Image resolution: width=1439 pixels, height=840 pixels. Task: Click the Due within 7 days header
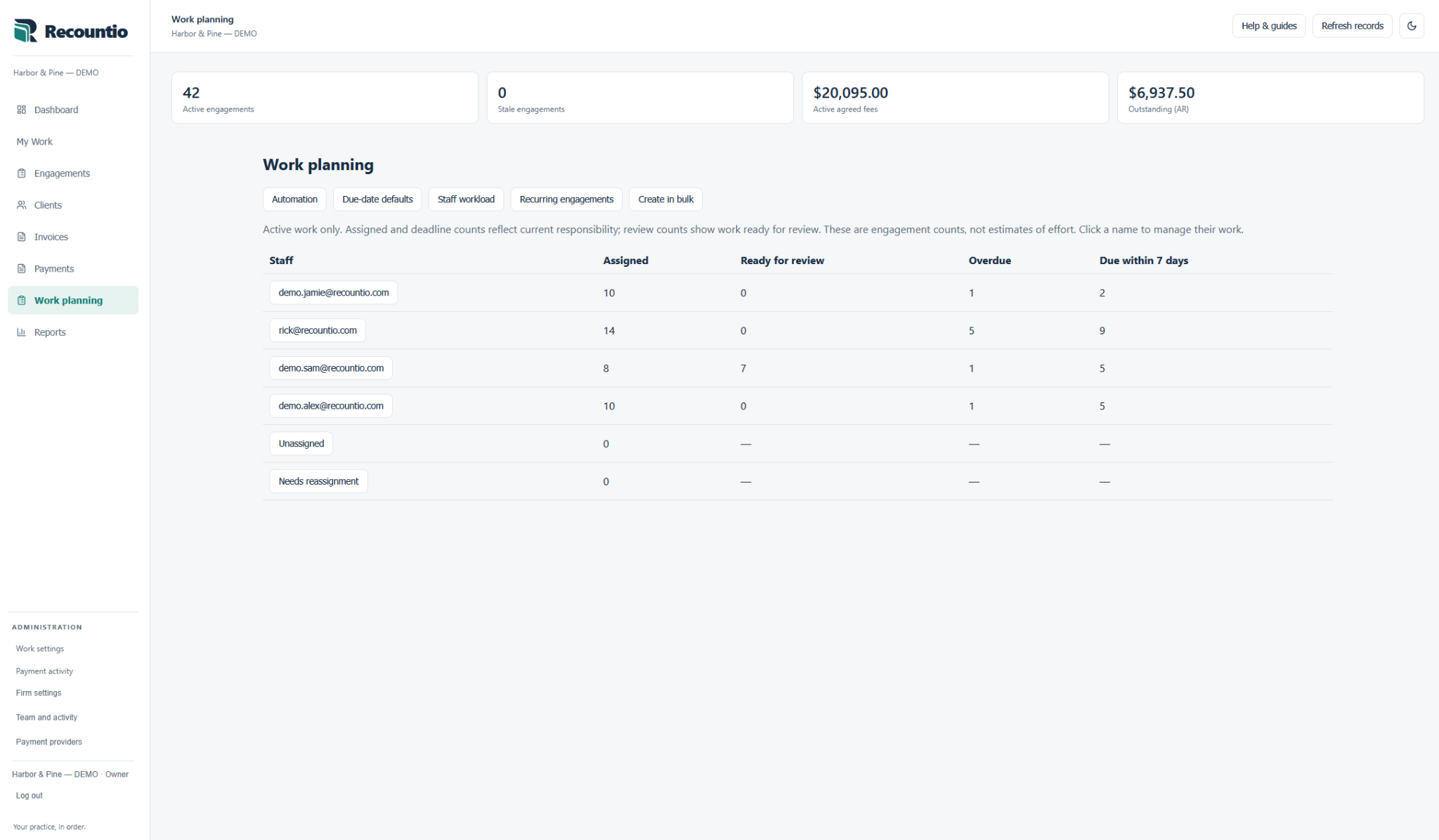click(1144, 261)
